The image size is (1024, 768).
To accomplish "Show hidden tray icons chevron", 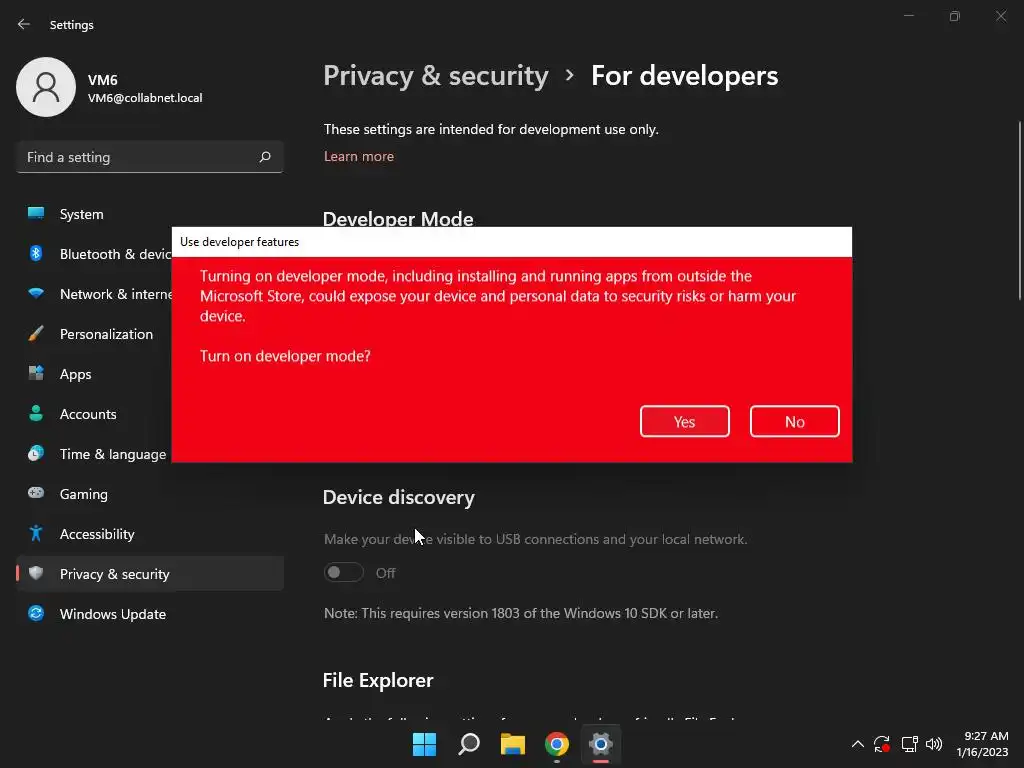I will [x=857, y=744].
